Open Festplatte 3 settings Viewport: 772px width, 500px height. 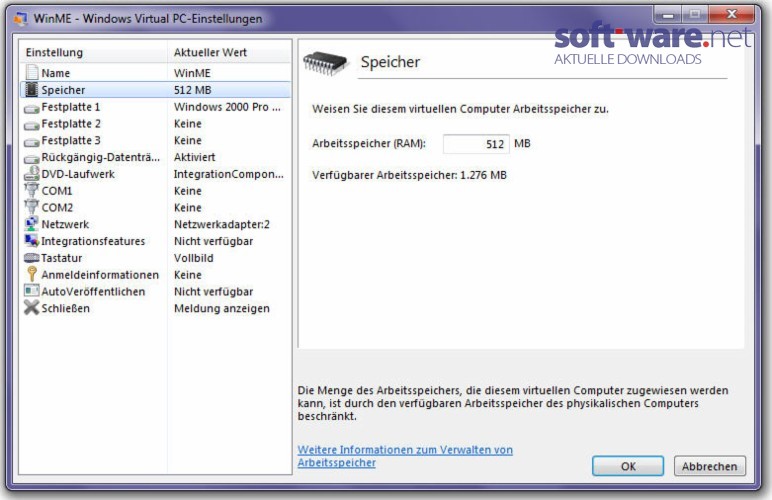[155, 140]
